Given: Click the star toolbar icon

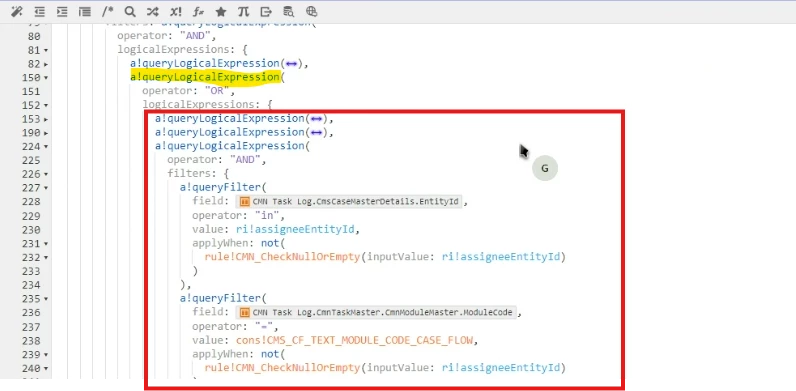Looking at the screenshot, I should [x=221, y=12].
